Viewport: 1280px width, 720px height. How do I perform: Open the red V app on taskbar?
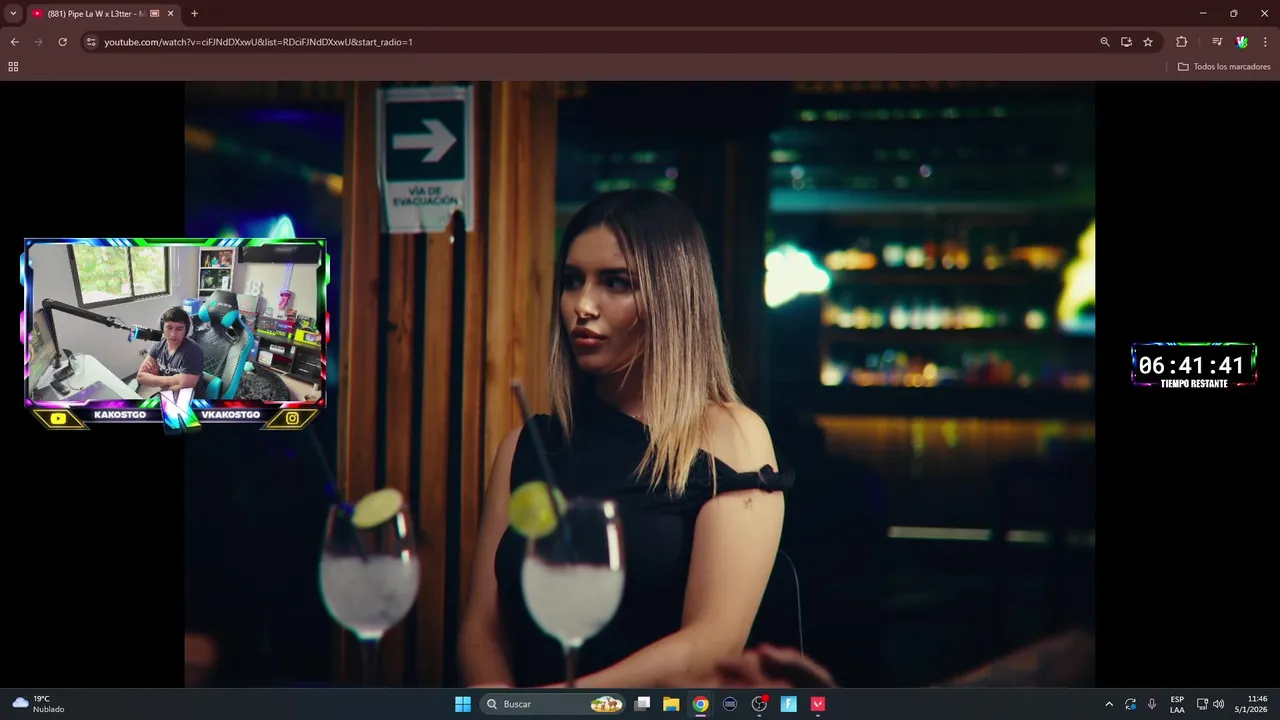(818, 704)
